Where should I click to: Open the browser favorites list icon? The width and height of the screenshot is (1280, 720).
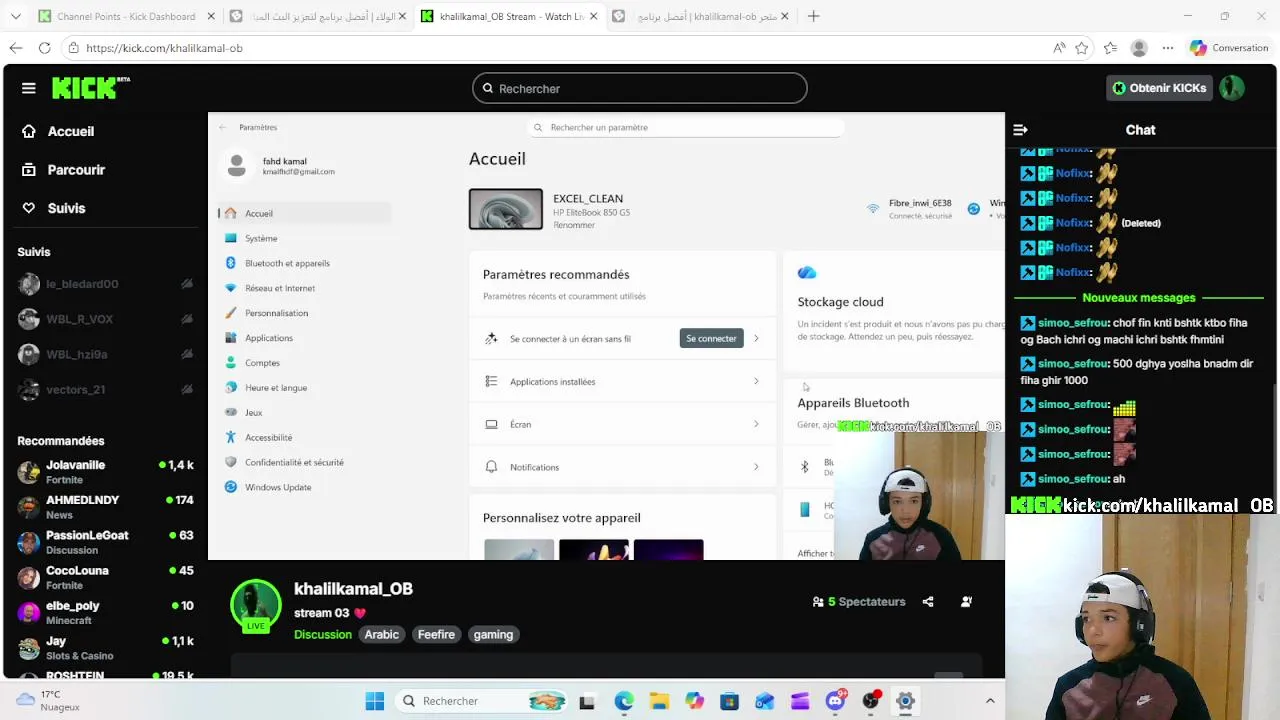coord(1110,48)
